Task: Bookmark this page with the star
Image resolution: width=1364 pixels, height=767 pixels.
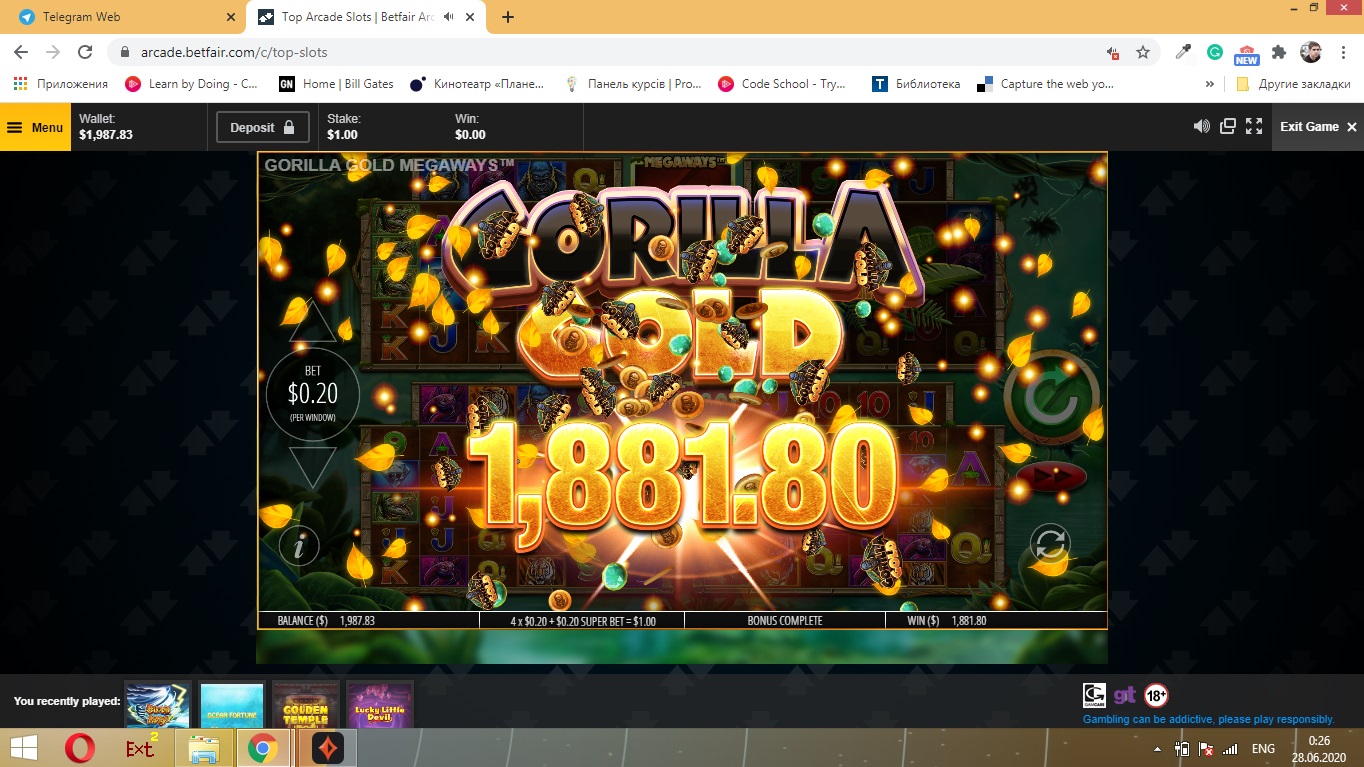Action: click(1143, 52)
